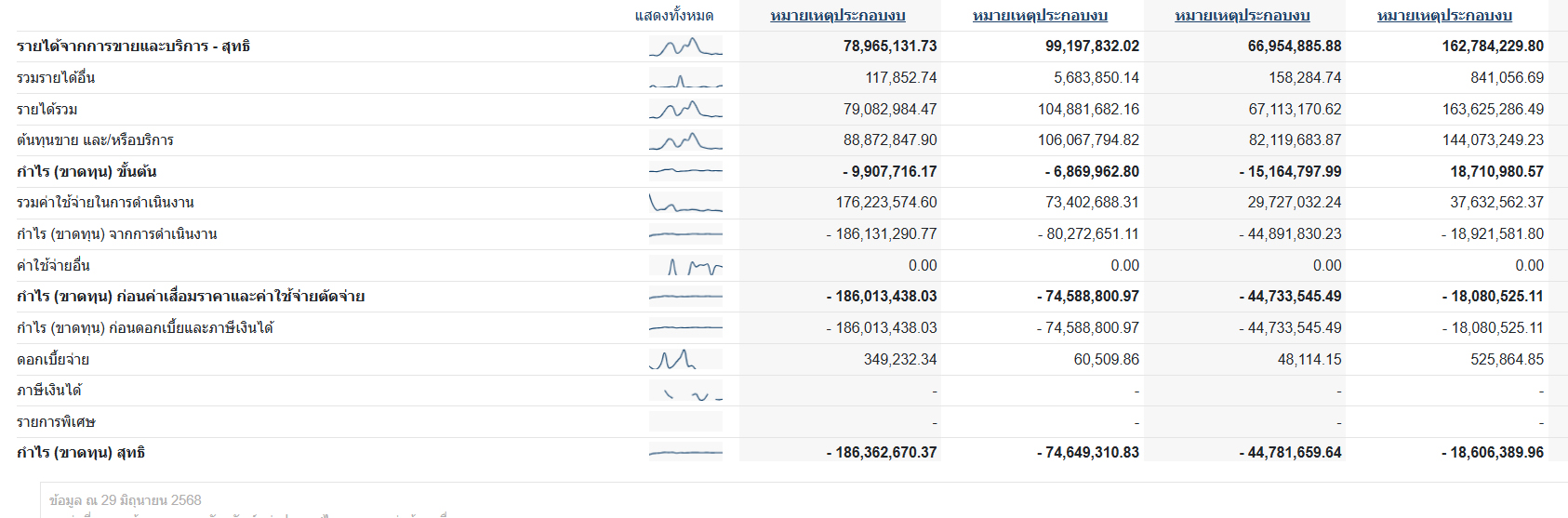This screenshot has height=518, width=1568.
Task: Click the sparkline for ต้นทุนขาย และ/หรือบริการ
Action: pos(685,140)
